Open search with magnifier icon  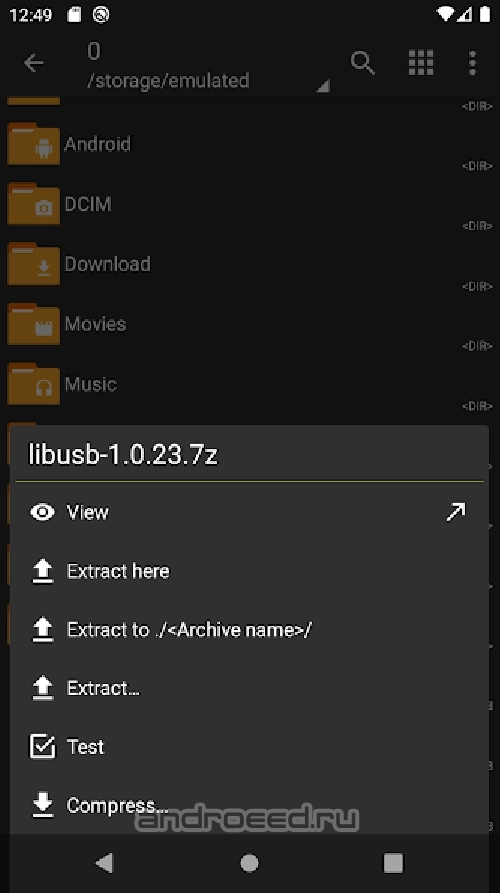(x=362, y=63)
